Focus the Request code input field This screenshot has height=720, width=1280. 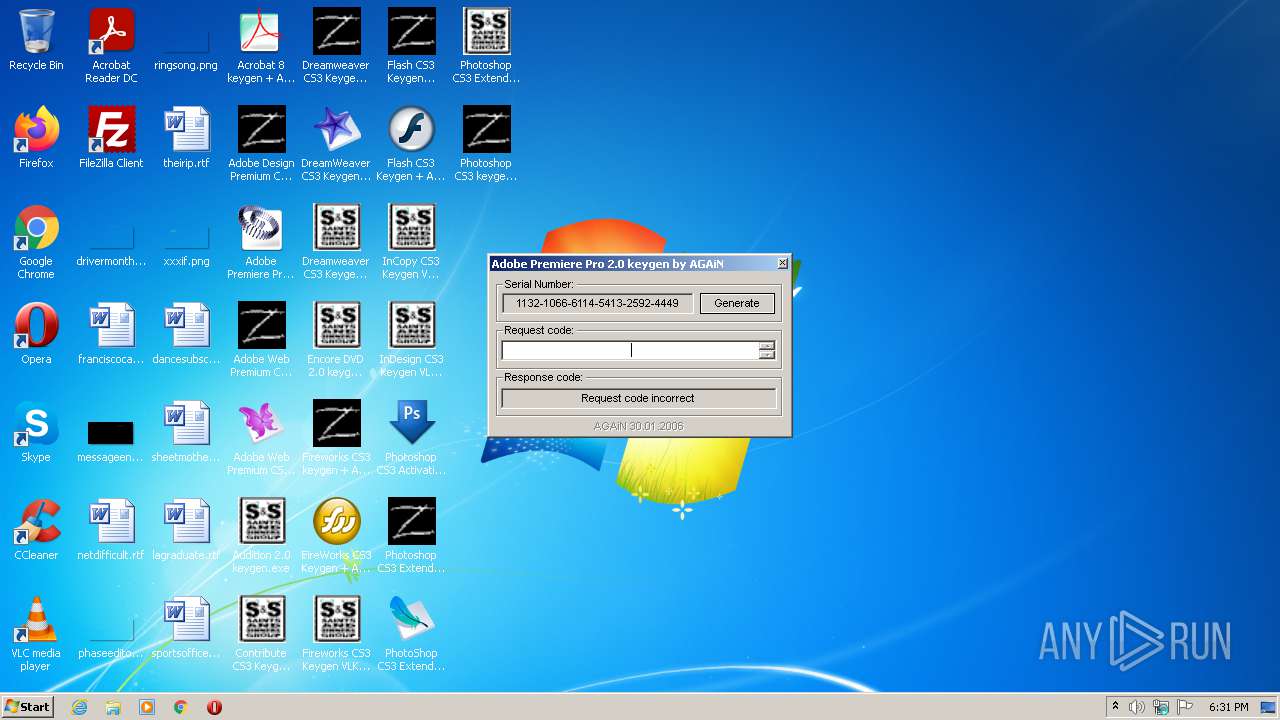[630, 350]
